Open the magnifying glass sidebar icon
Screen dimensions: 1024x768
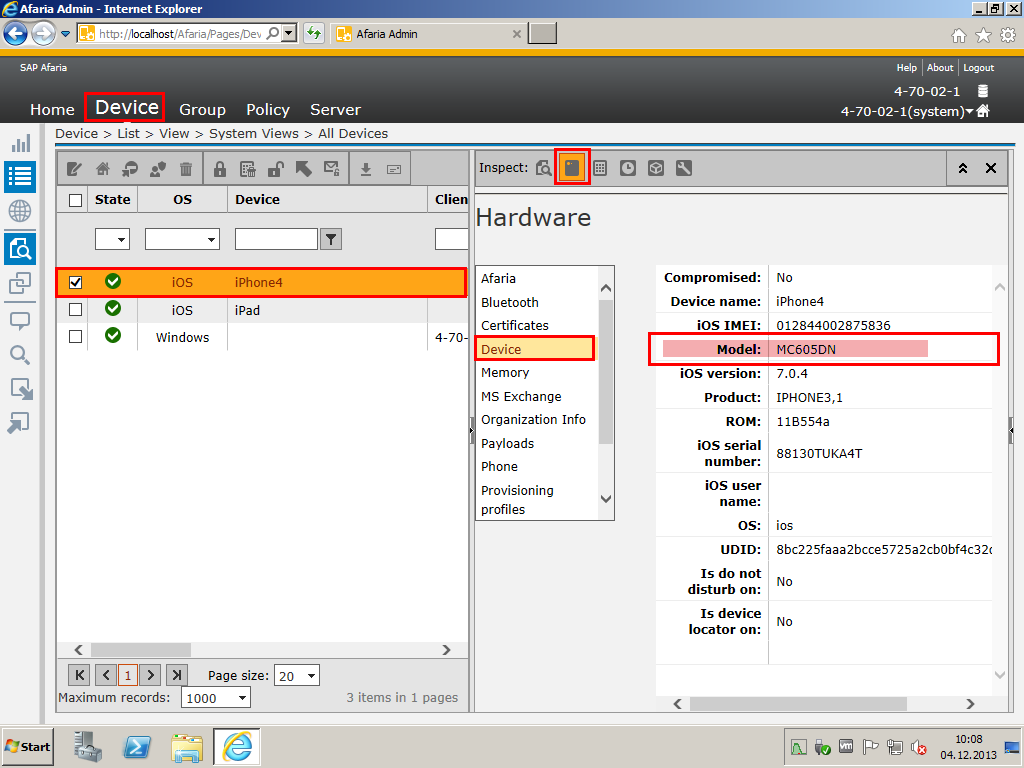click(x=20, y=355)
